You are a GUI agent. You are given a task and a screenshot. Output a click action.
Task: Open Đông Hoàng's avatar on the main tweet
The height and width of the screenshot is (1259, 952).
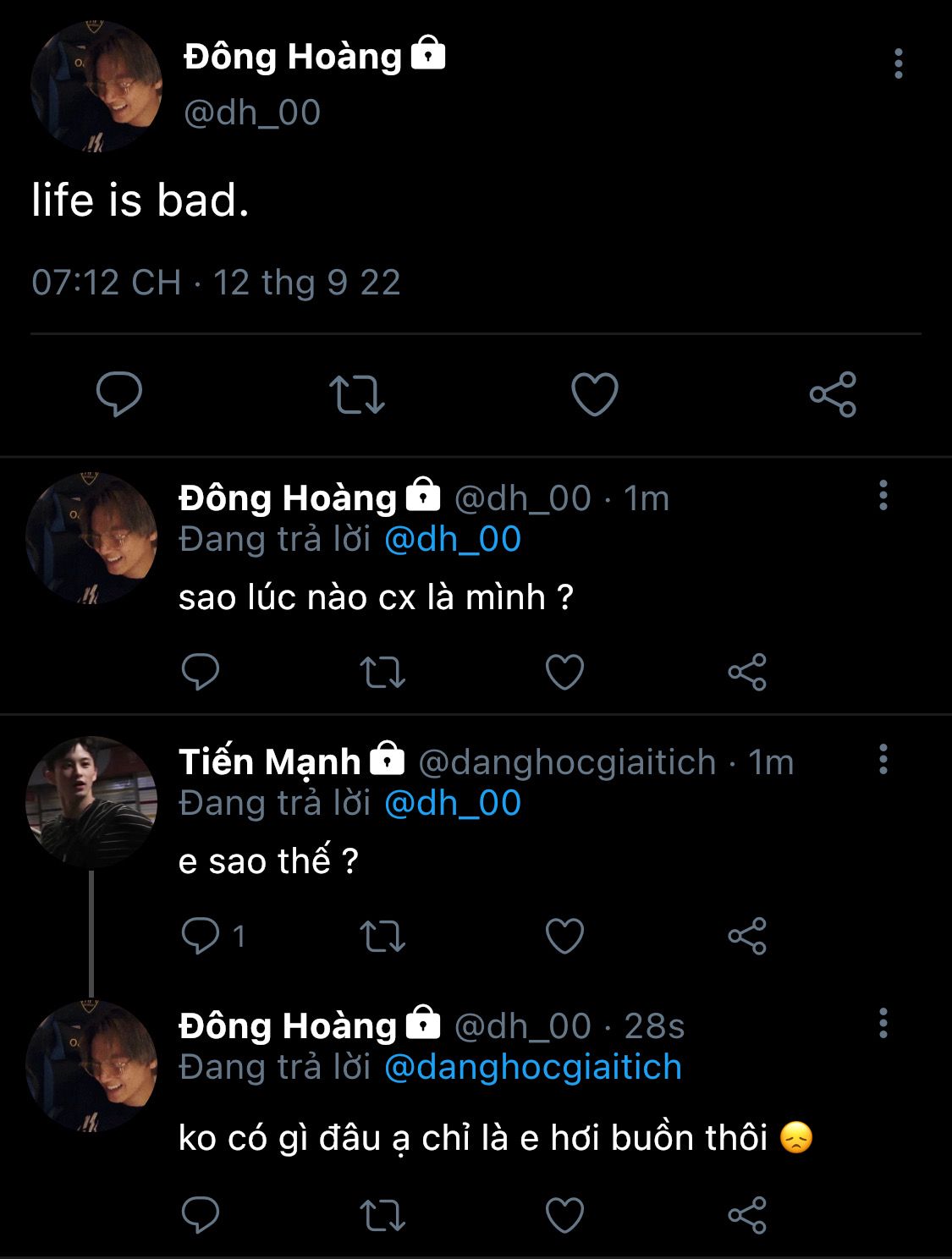[96, 87]
